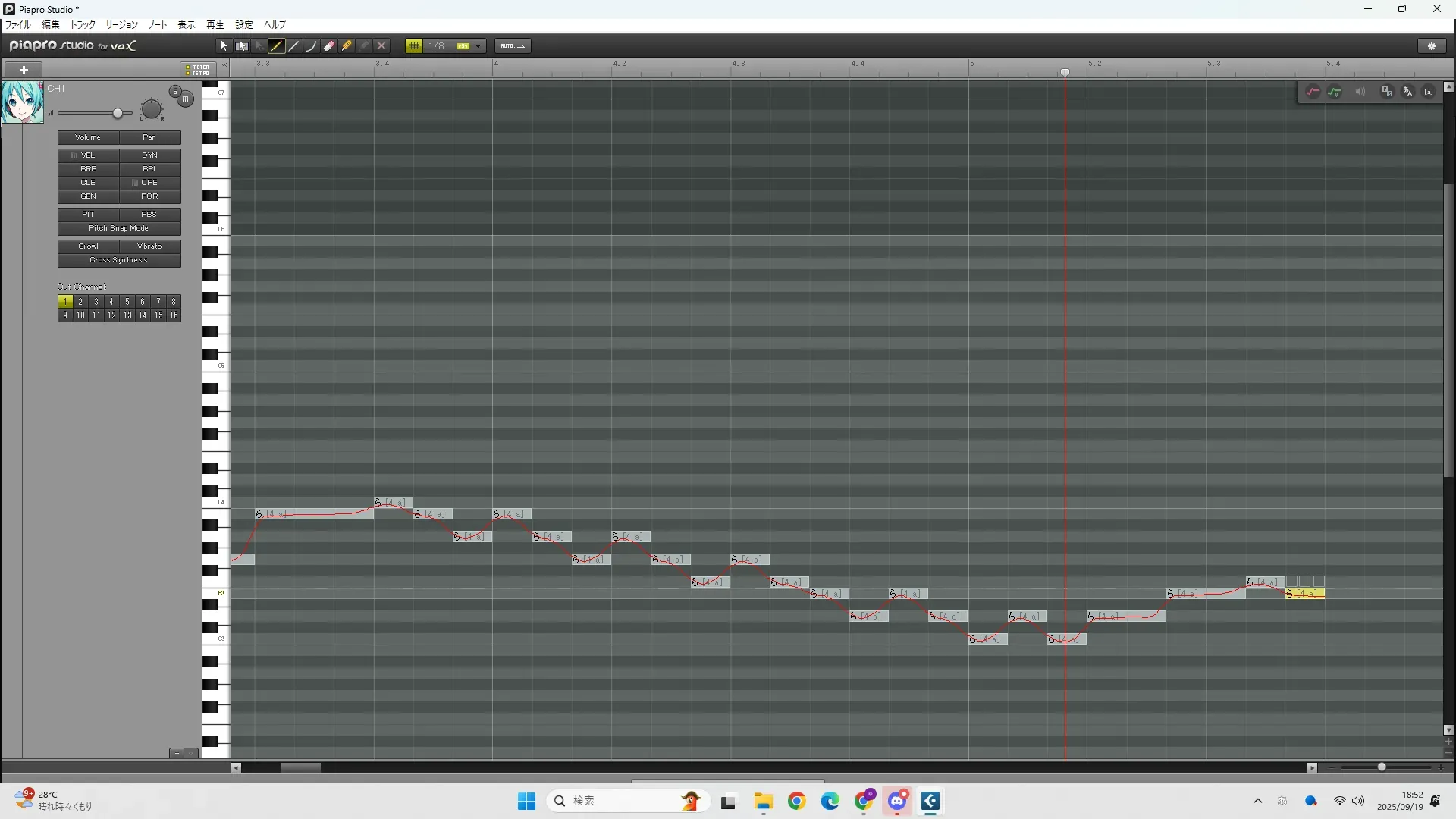Collapse the track panel with « arrow
Viewport: 1456px width, 819px height.
coord(224,66)
